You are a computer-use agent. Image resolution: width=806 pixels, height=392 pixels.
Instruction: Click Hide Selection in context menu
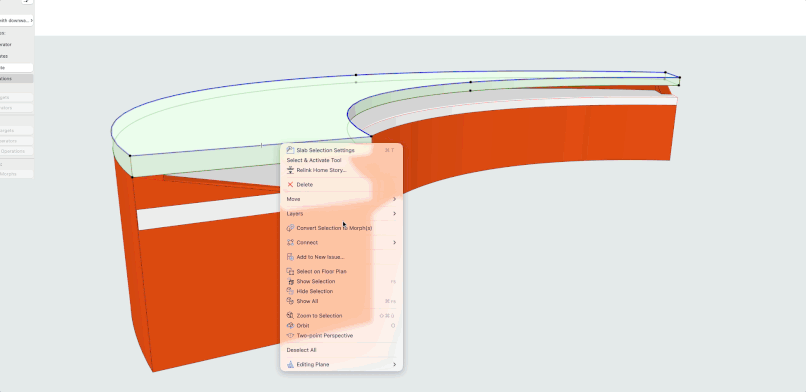(341, 291)
